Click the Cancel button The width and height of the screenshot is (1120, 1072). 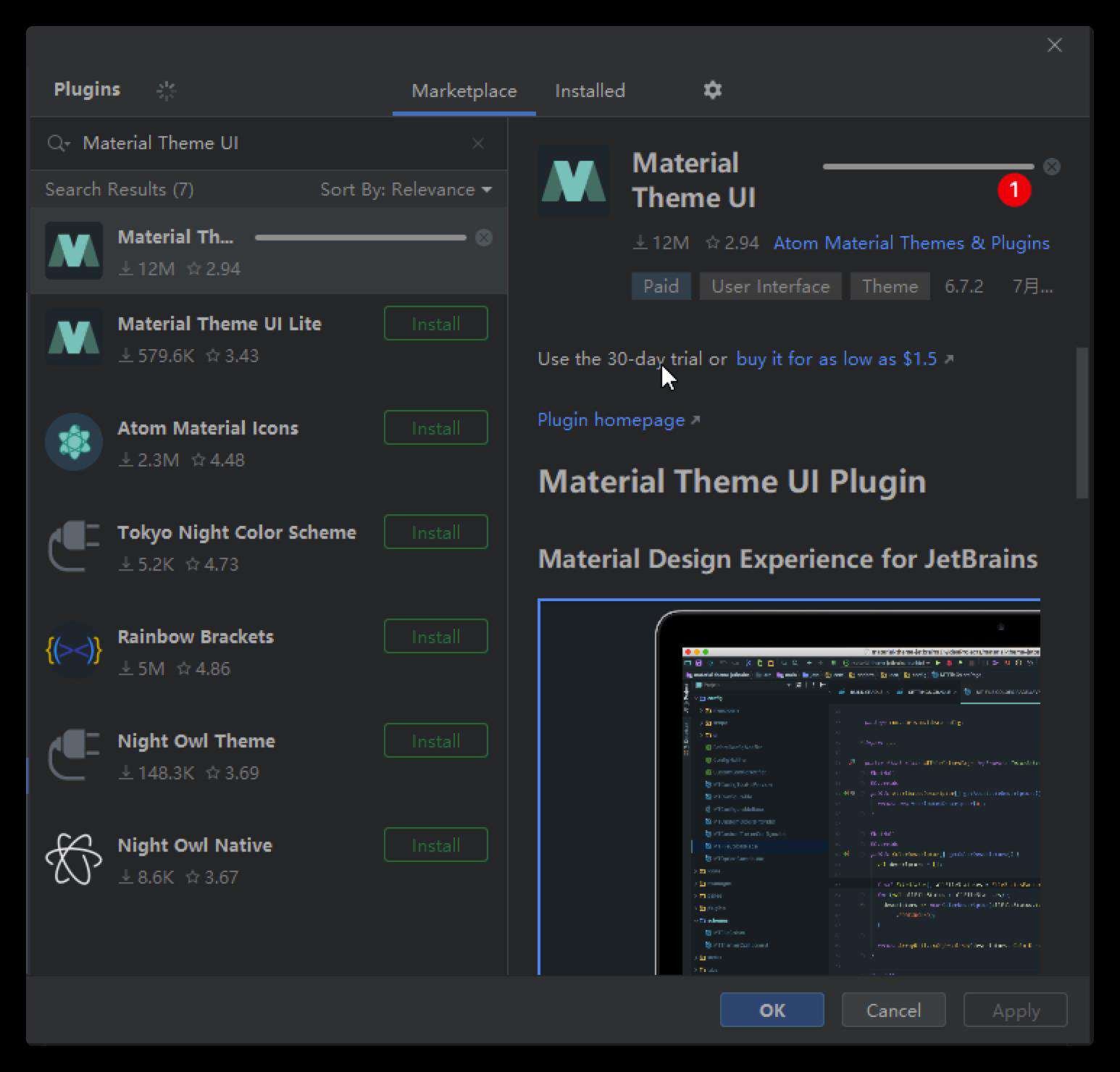[894, 1010]
